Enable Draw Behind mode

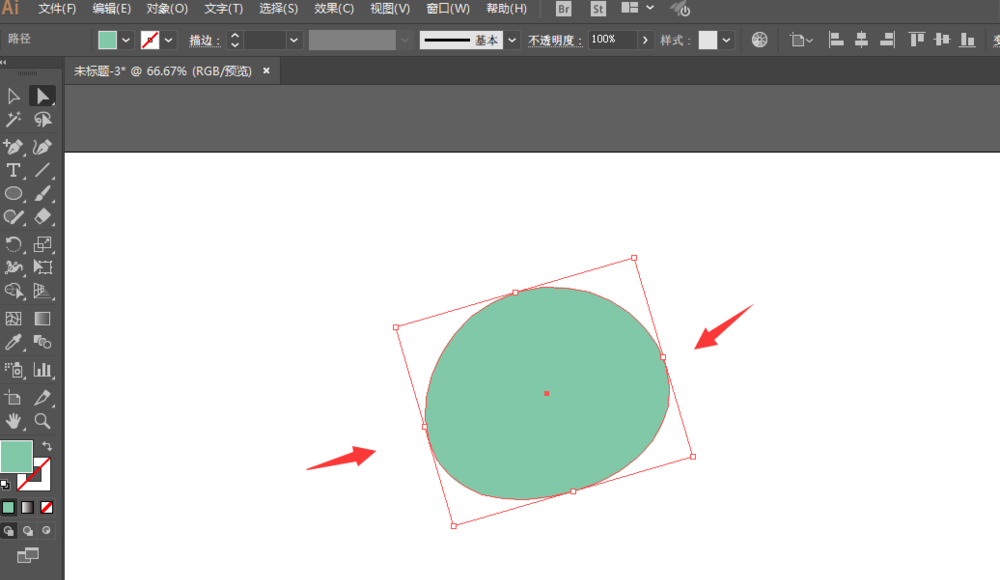27,531
